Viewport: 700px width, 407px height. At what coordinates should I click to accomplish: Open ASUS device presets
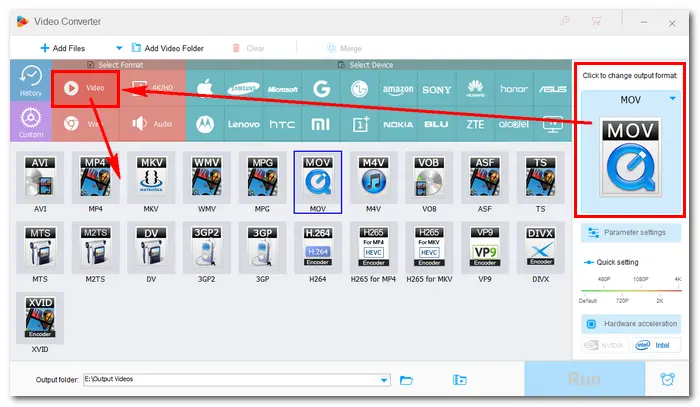(x=552, y=88)
